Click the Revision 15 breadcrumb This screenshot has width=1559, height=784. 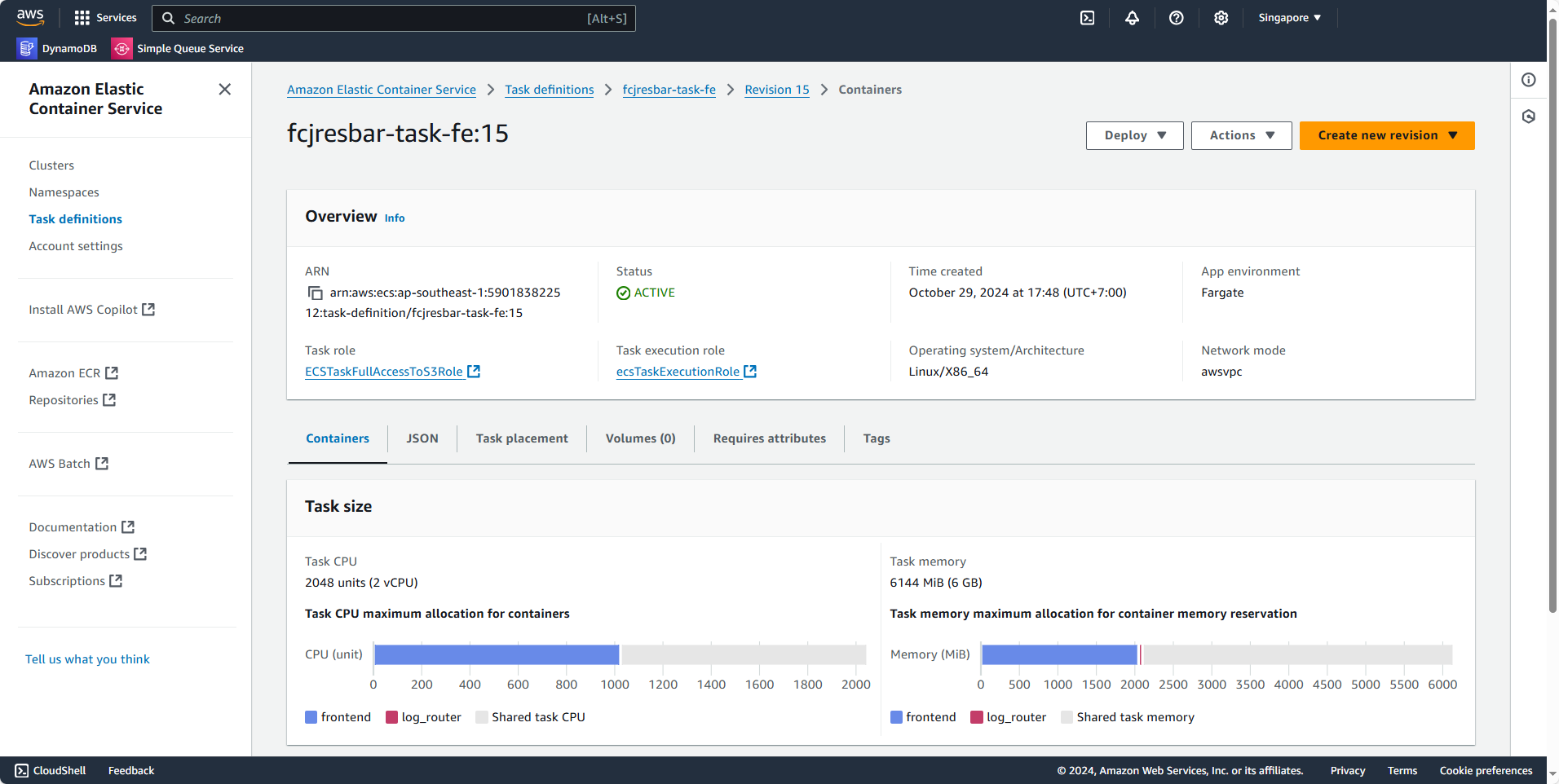click(776, 90)
